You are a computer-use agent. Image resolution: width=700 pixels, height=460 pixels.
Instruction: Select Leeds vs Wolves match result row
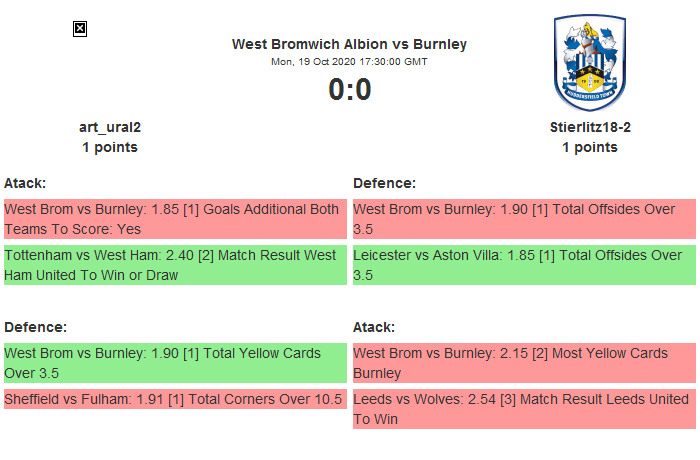[x=524, y=409]
